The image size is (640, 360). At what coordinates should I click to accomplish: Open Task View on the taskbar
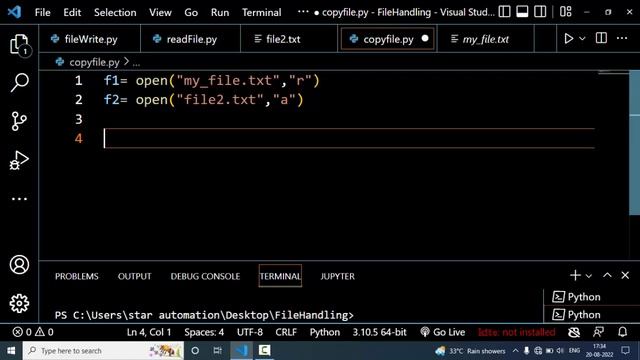click(218, 351)
